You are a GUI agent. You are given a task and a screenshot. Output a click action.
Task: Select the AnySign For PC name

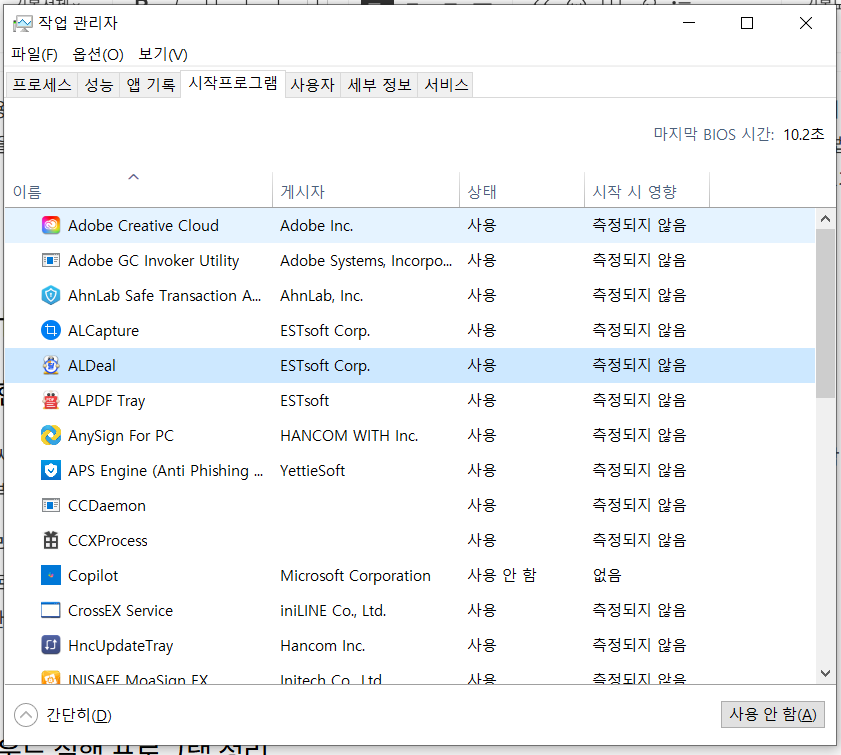121,436
